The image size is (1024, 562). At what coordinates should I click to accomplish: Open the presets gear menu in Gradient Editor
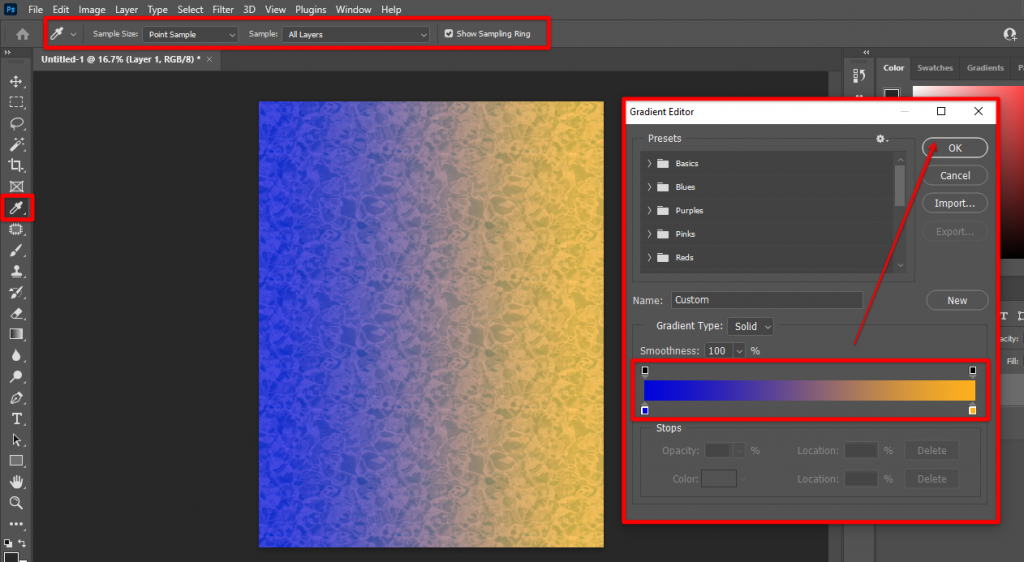click(x=881, y=139)
